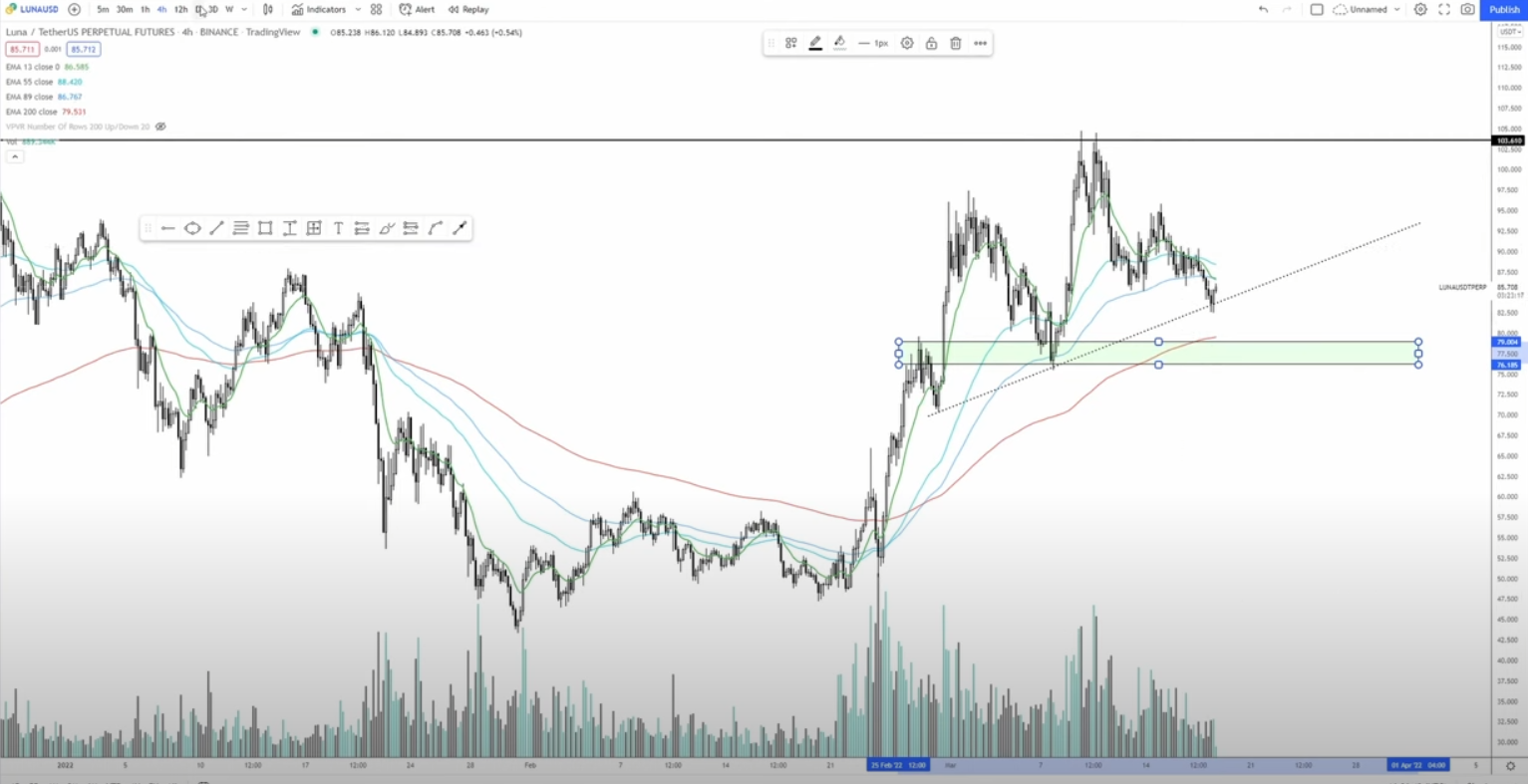The width and height of the screenshot is (1528, 784).
Task: Open the line color pencil swatch
Action: pyautogui.click(x=815, y=43)
